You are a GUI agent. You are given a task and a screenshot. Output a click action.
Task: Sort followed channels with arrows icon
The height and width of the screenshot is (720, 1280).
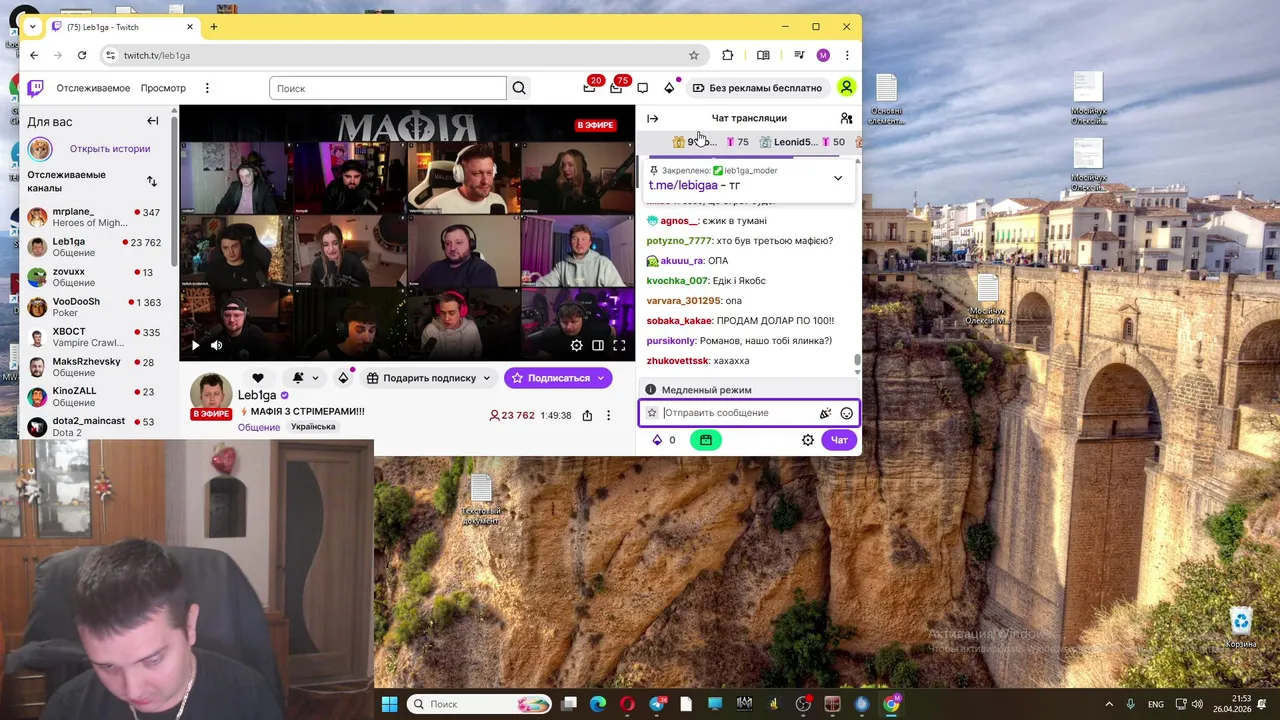tap(152, 181)
